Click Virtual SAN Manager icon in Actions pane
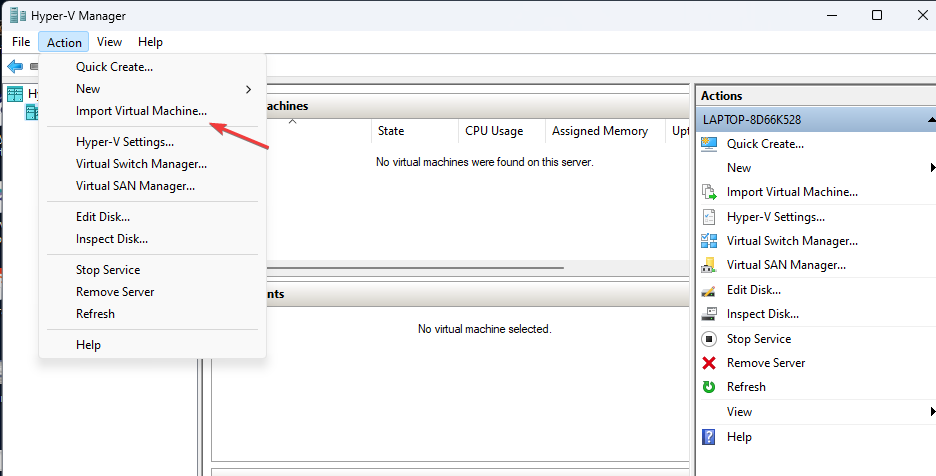936x476 pixels. click(709, 265)
